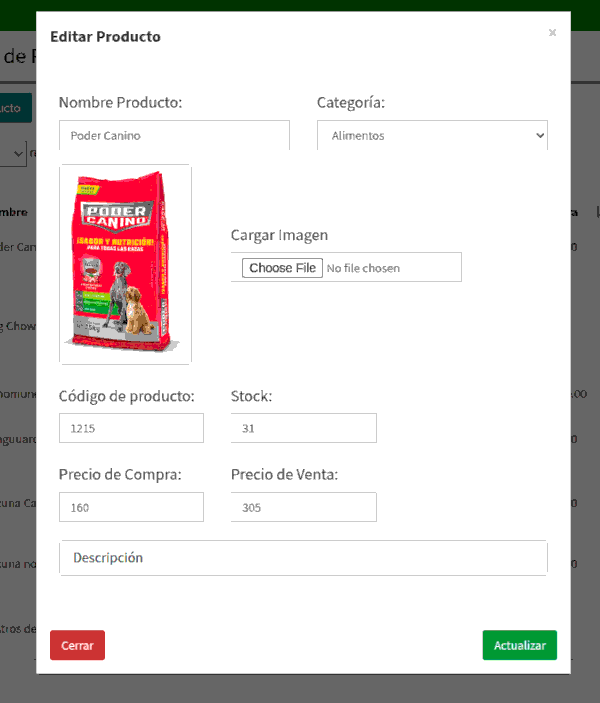Close the Editar Producto dialog with X
Viewport: 600px width, 703px height.
tap(552, 33)
